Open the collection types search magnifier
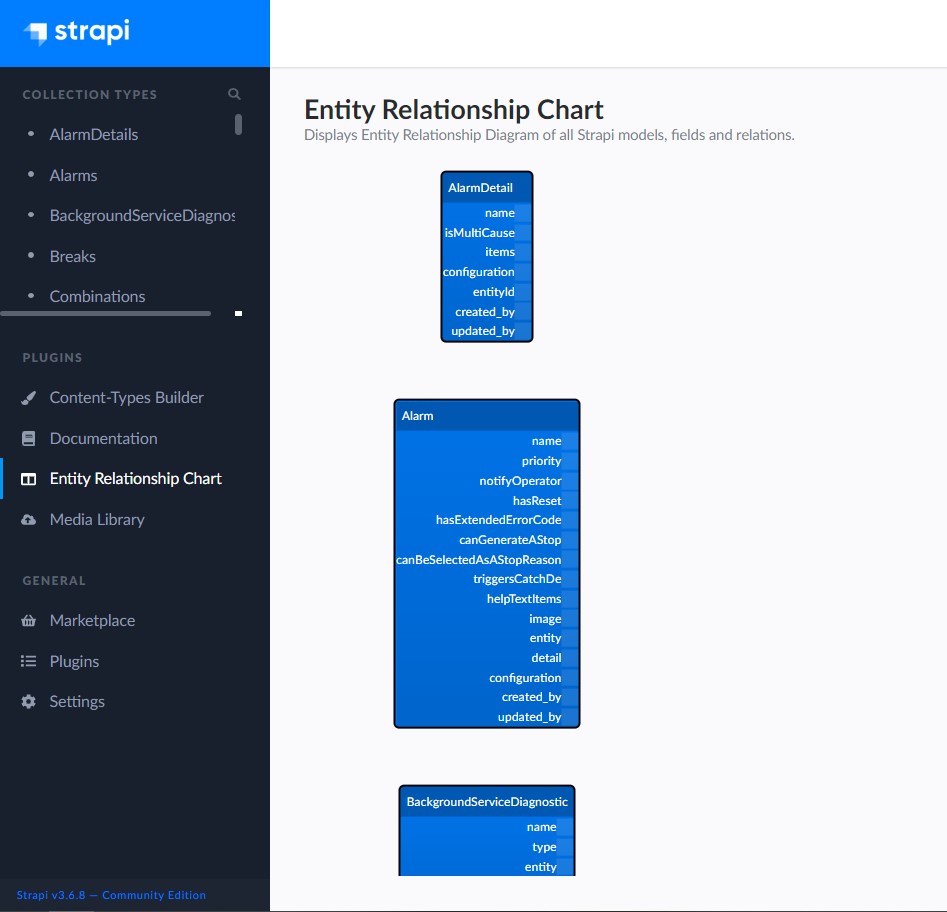 point(233,94)
